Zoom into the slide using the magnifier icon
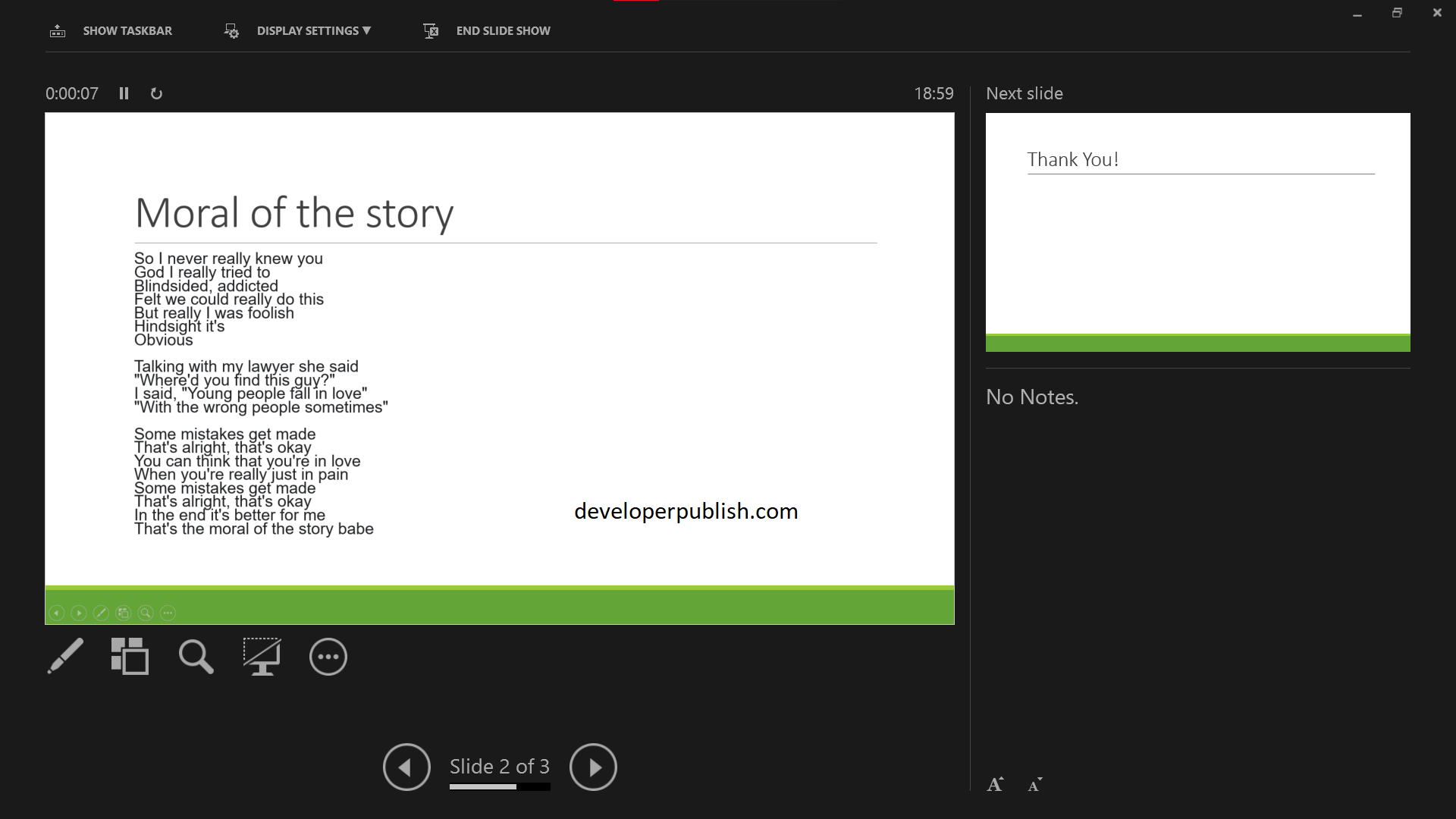1456x819 pixels. [195, 657]
